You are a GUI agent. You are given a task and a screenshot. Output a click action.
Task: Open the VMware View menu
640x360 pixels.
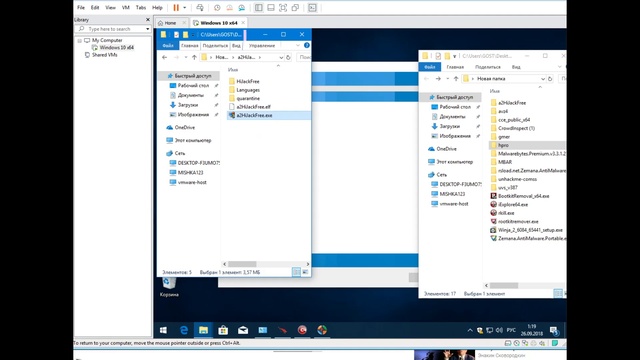point(110,7)
